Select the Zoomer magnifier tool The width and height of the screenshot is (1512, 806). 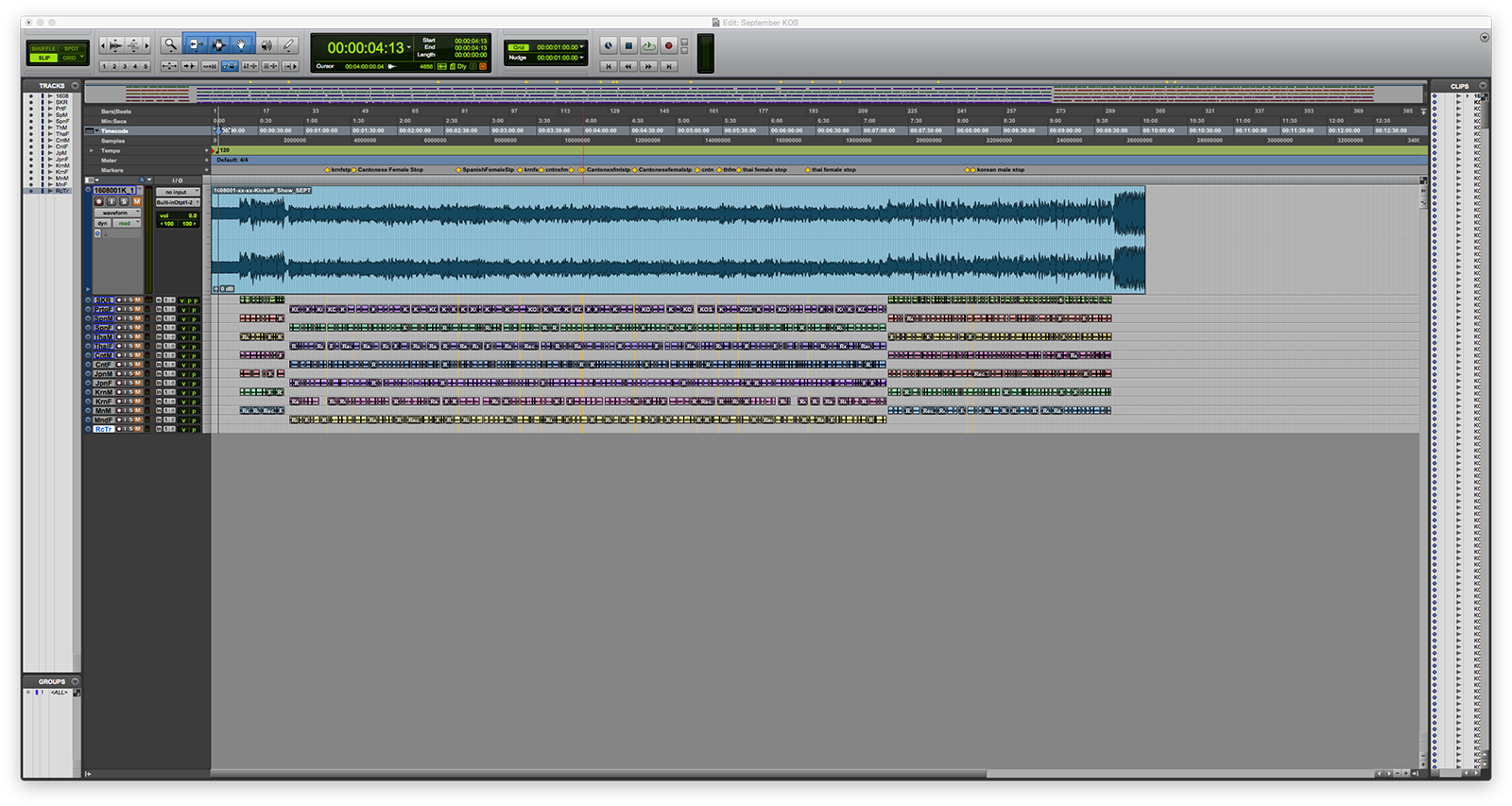point(171,44)
